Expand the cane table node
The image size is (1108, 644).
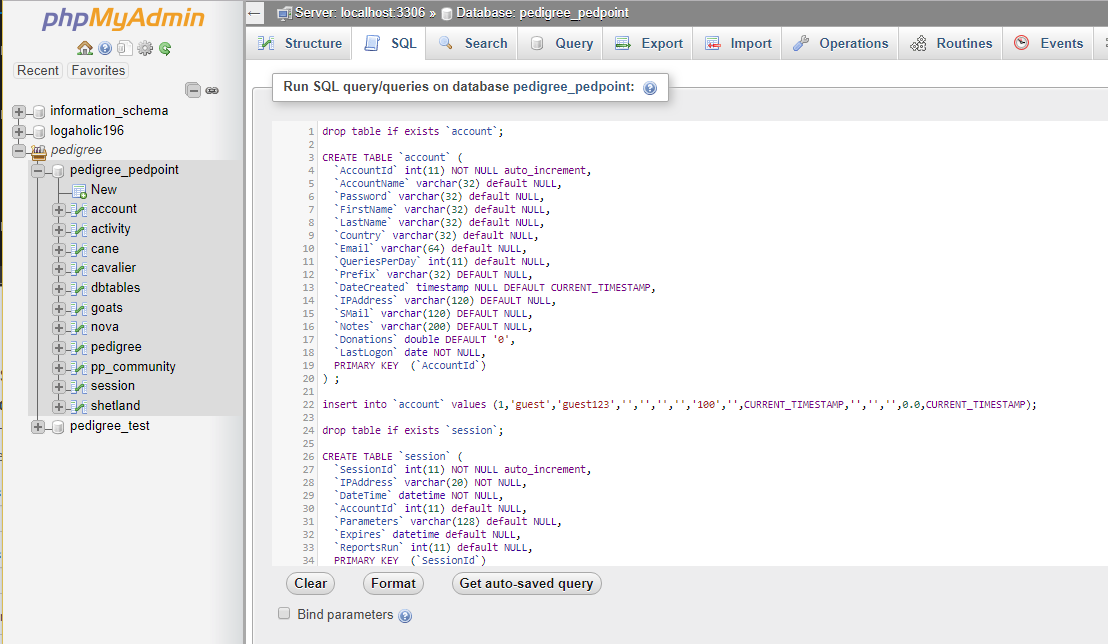(x=59, y=250)
